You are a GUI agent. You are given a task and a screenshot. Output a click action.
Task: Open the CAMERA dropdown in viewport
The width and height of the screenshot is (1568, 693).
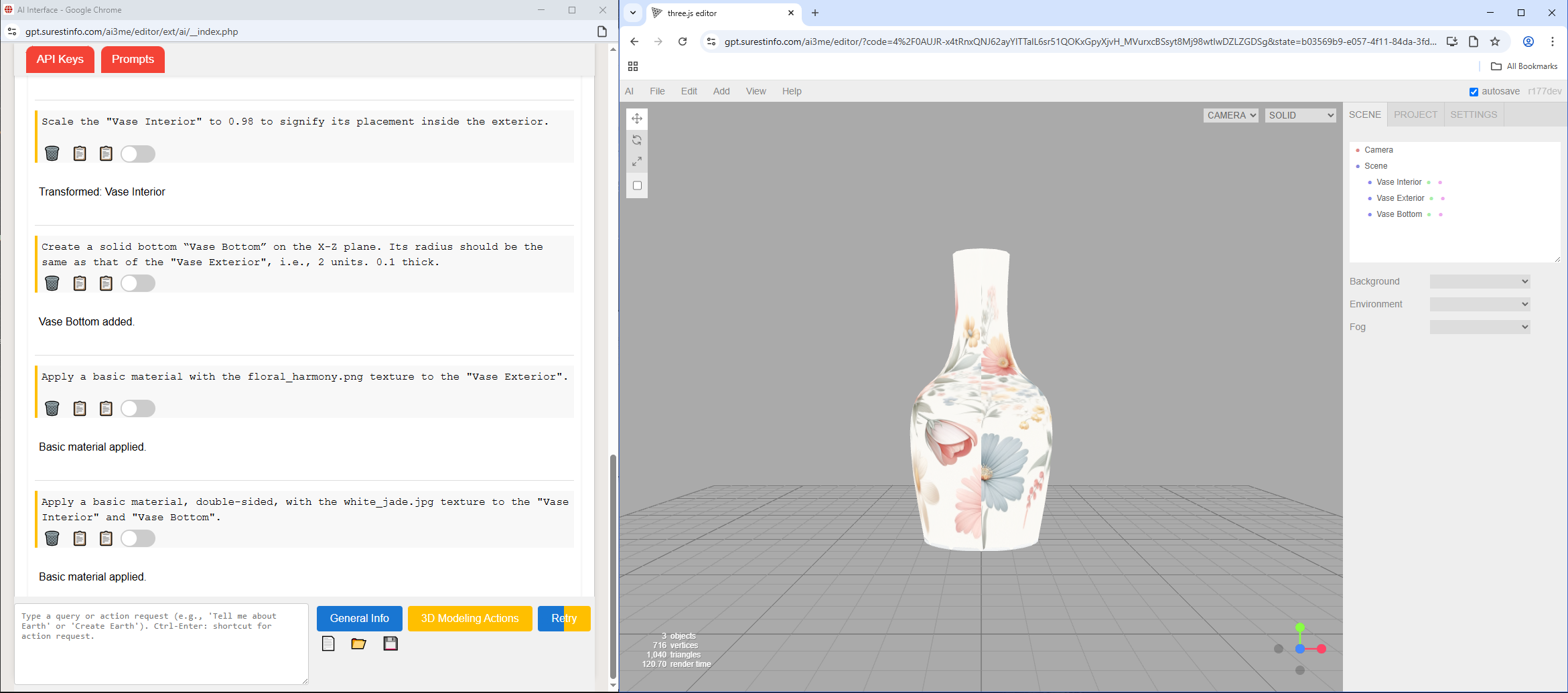click(x=1230, y=115)
